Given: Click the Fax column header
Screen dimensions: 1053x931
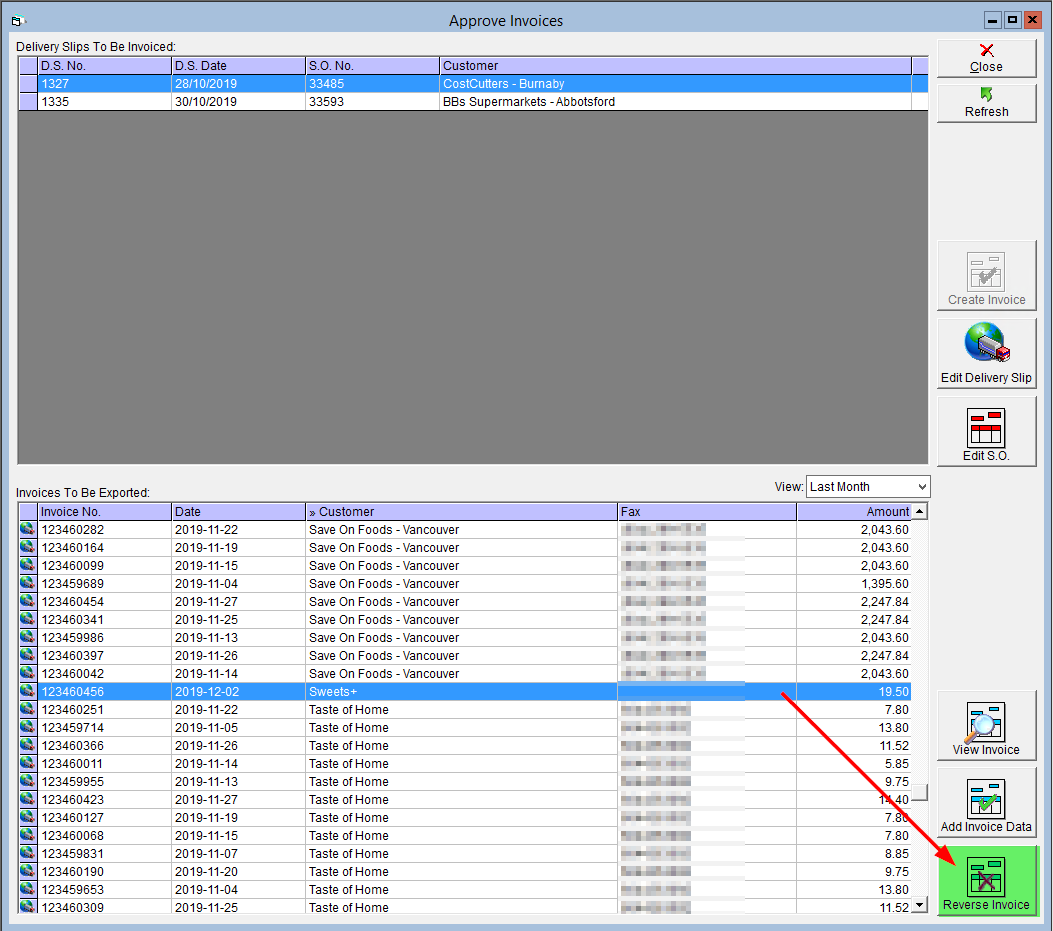Looking at the screenshot, I should 707,512.
